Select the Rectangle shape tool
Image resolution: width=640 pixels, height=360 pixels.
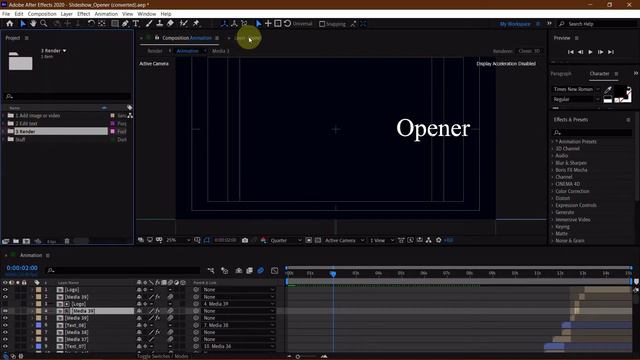coord(115,24)
